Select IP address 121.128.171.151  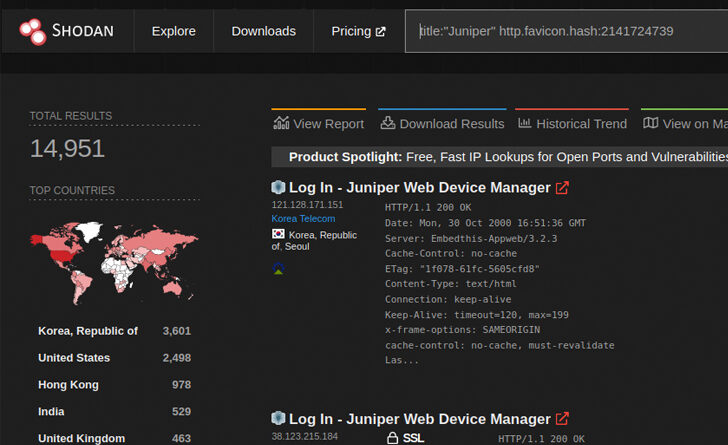307,205
